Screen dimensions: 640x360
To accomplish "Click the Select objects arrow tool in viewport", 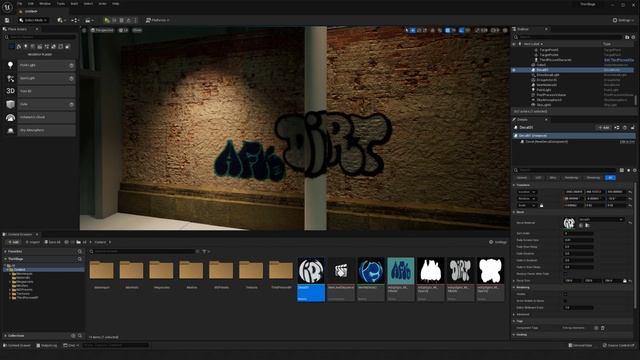I will click(x=407, y=30).
